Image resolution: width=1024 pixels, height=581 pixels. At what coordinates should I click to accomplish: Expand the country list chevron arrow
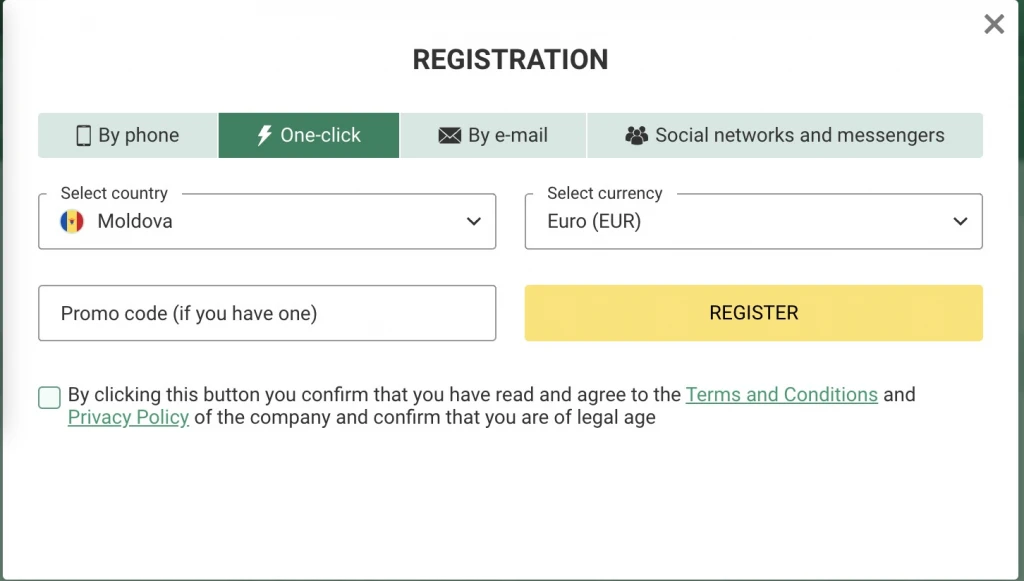[474, 222]
